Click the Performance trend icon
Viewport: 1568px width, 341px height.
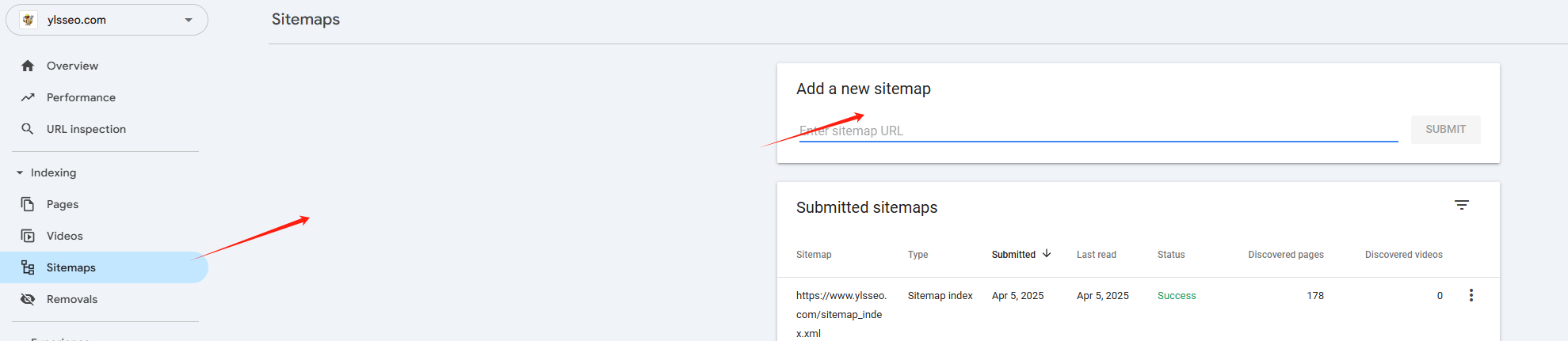point(28,97)
